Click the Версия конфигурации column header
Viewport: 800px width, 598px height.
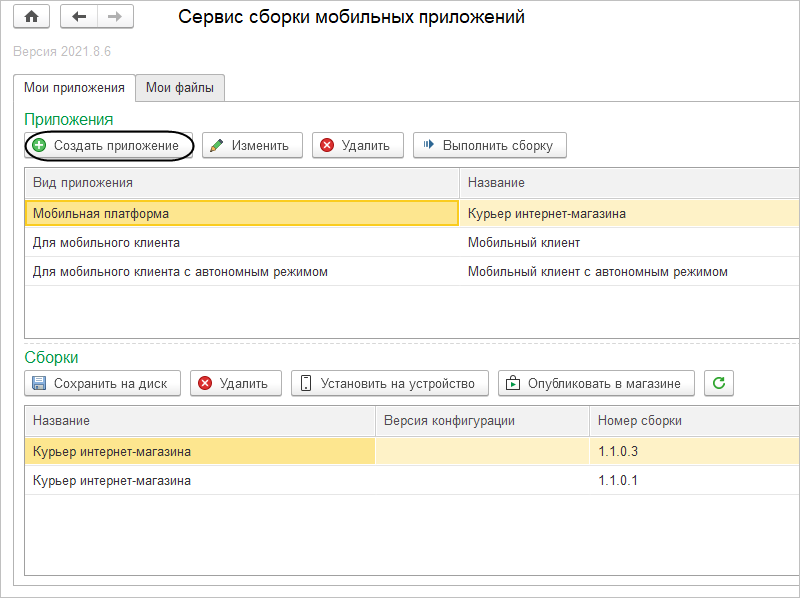(x=480, y=420)
